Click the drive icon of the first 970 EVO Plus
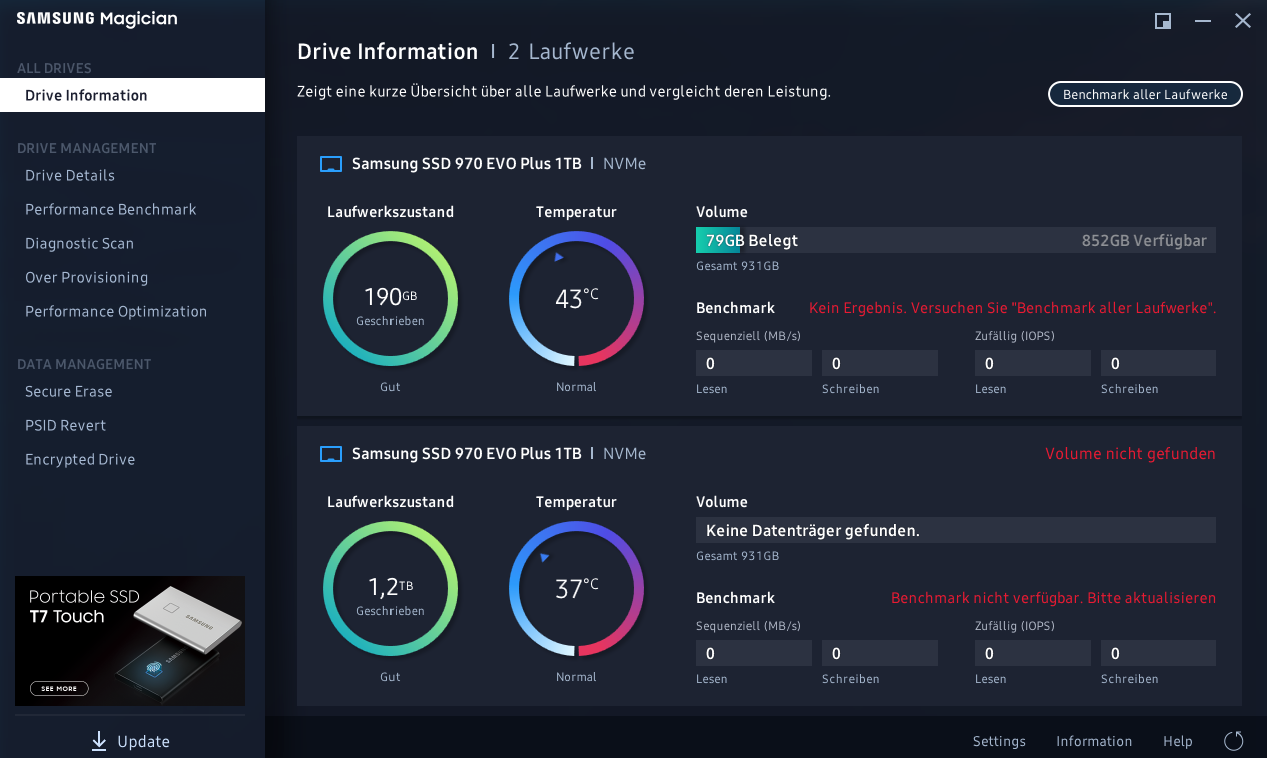 click(x=331, y=164)
